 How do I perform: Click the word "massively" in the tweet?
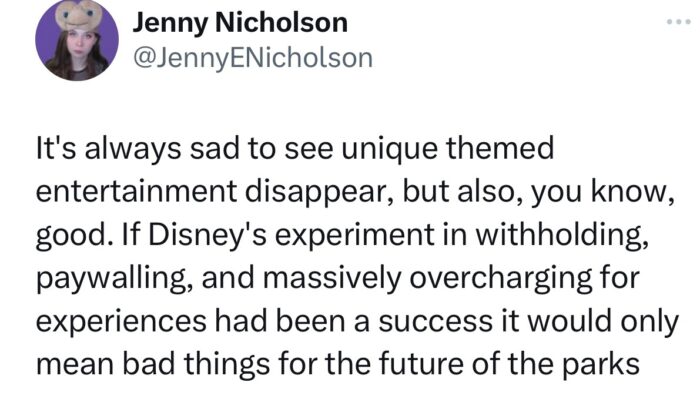point(333,279)
